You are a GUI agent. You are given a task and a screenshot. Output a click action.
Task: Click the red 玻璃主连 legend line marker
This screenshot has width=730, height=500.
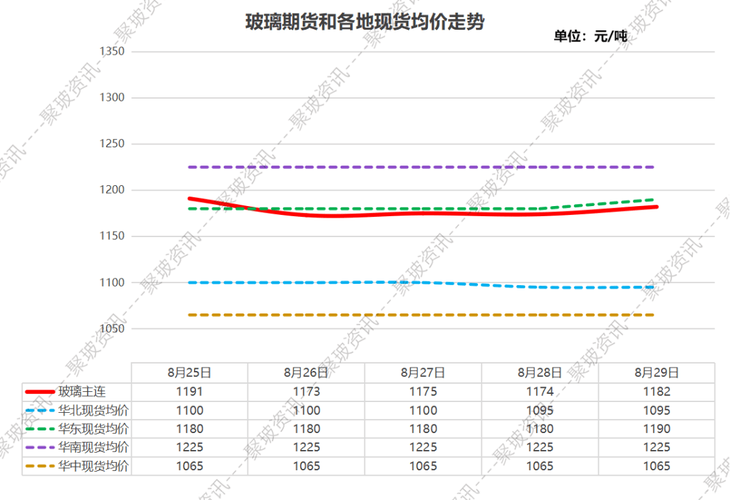coord(38,392)
